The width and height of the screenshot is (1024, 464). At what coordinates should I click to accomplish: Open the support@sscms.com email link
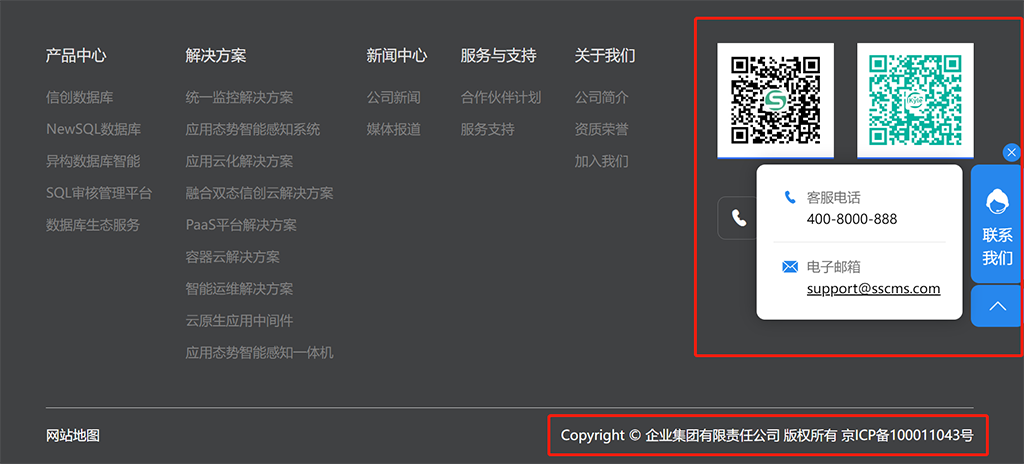tap(873, 288)
